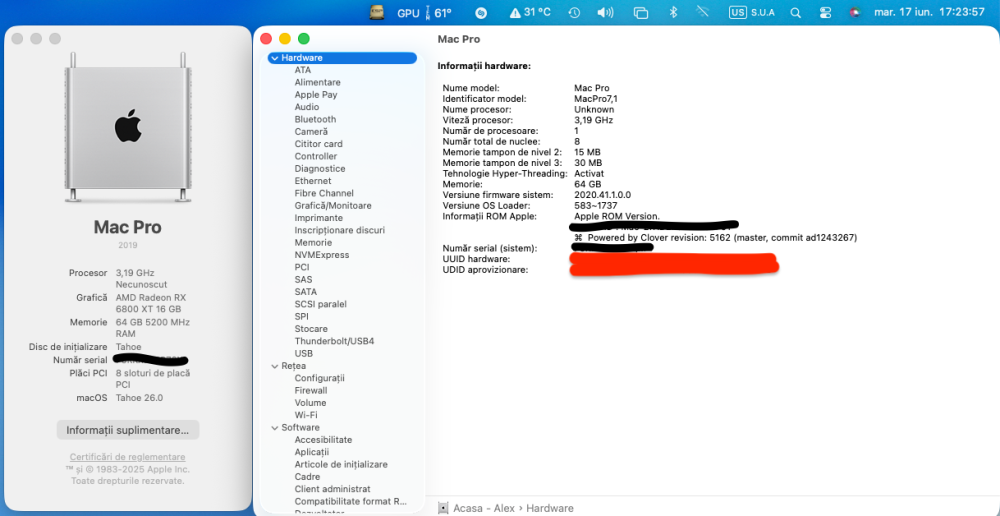The height and width of the screenshot is (516, 1000).
Task: Open the 31 °C warning temperature item
Action: pyautogui.click(x=530, y=12)
